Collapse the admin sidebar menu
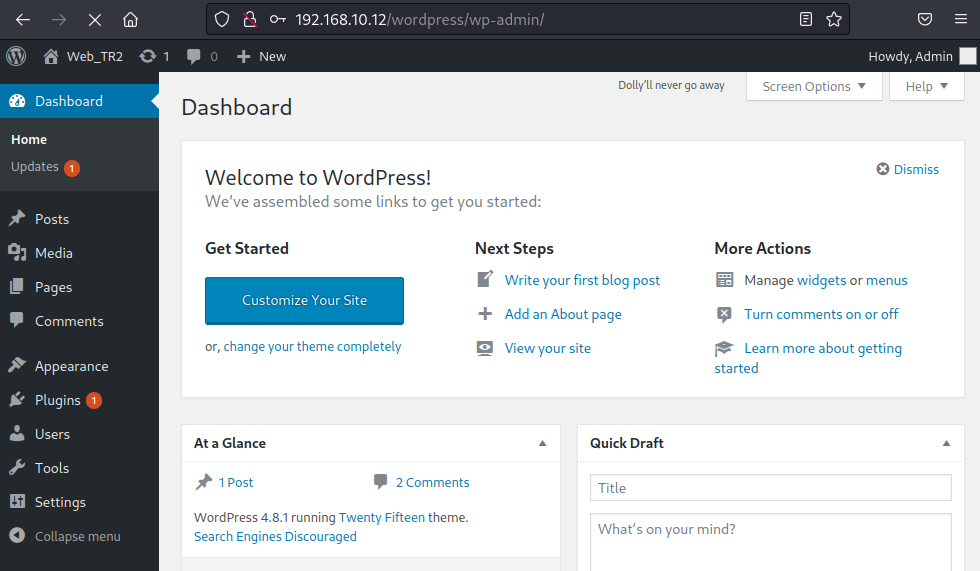This screenshot has width=980, height=571. 66,536
